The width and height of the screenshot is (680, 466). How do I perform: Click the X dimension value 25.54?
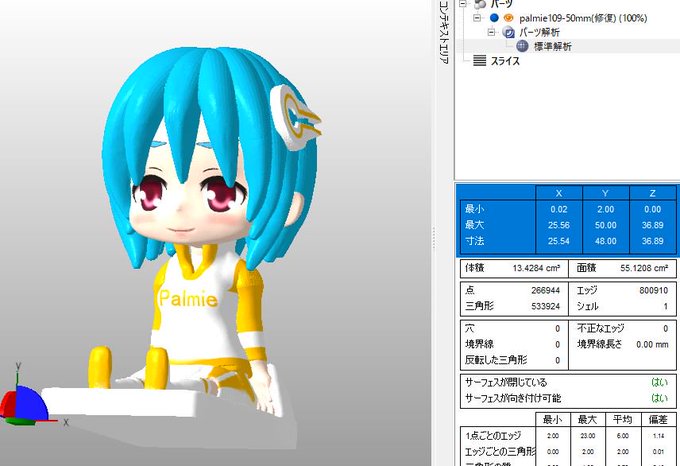[x=559, y=241]
